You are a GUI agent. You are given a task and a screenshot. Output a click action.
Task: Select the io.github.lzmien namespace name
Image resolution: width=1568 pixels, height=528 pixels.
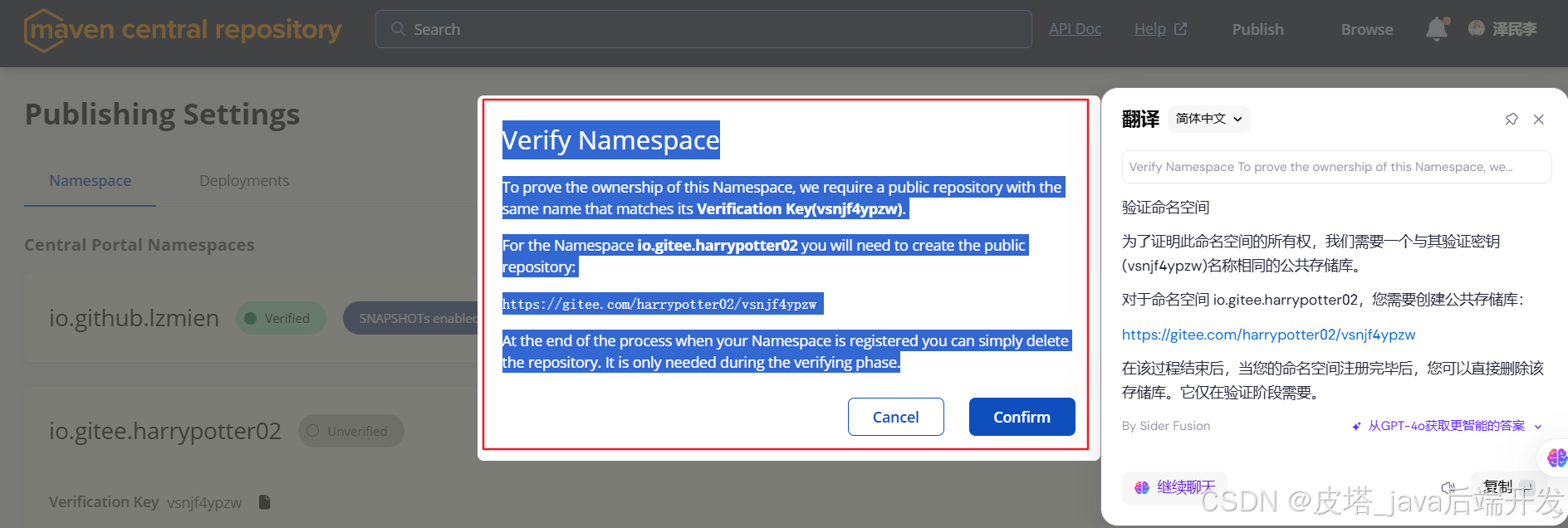click(134, 318)
